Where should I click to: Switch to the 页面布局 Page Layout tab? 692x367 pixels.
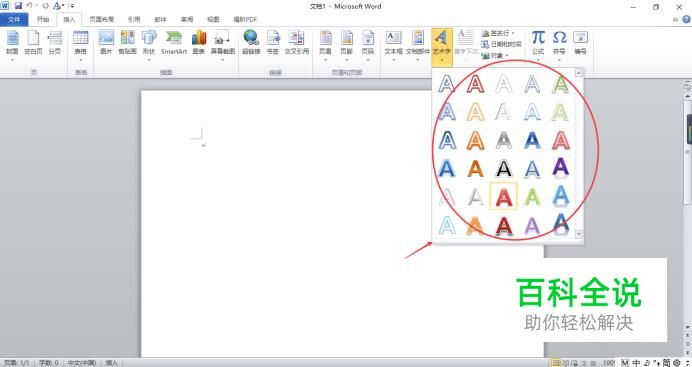click(x=102, y=19)
